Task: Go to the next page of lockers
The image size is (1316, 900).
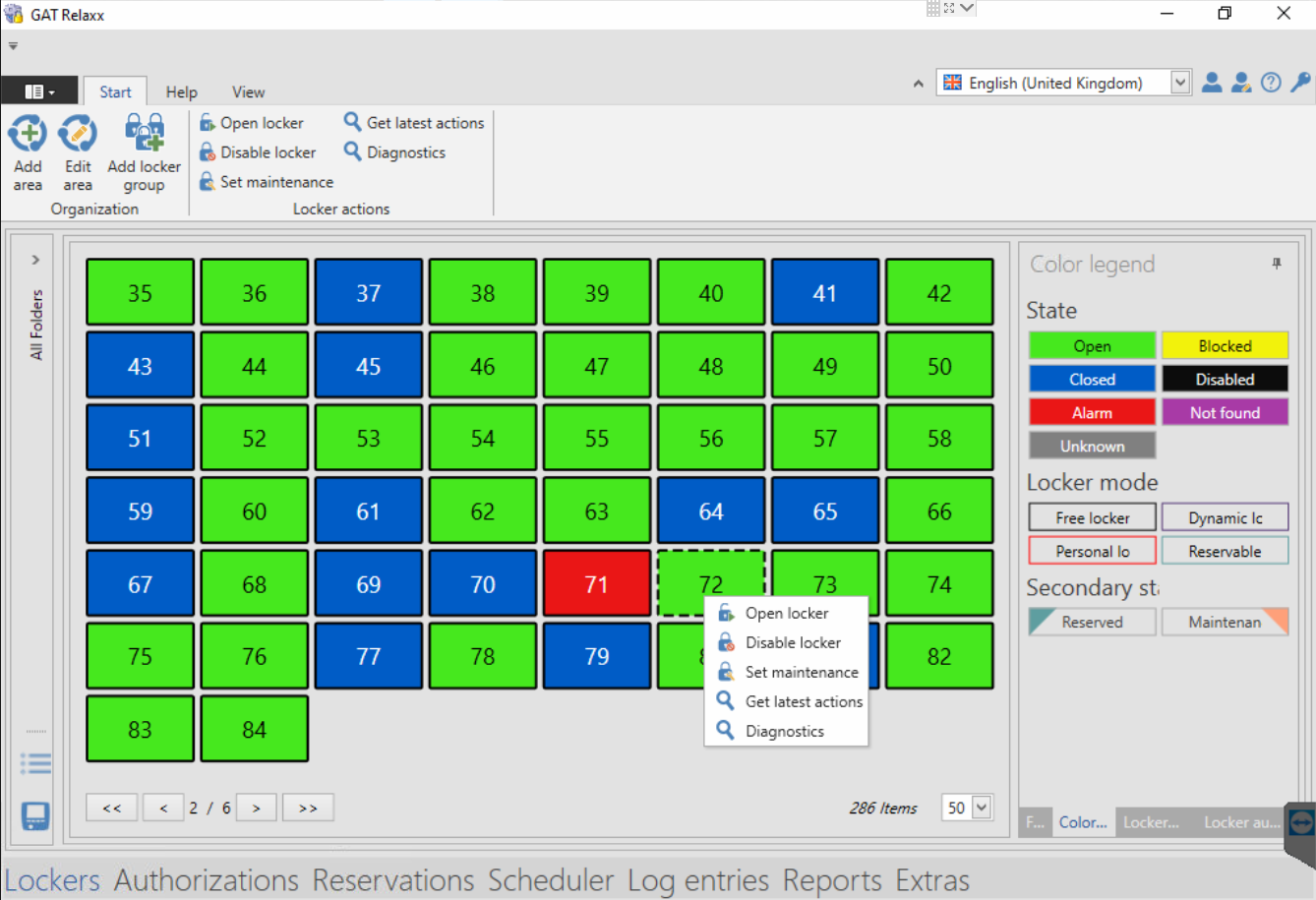Action: [256, 808]
